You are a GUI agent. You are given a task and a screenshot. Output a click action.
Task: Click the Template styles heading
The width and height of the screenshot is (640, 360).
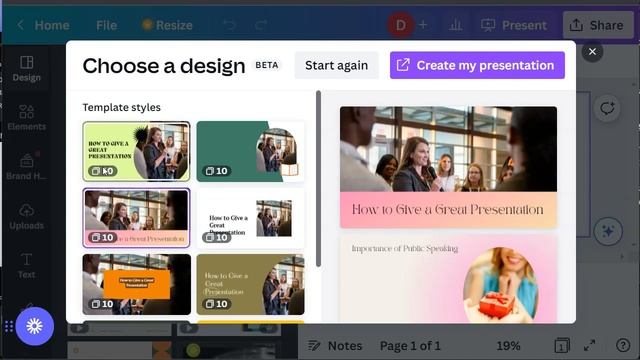[x=122, y=107]
